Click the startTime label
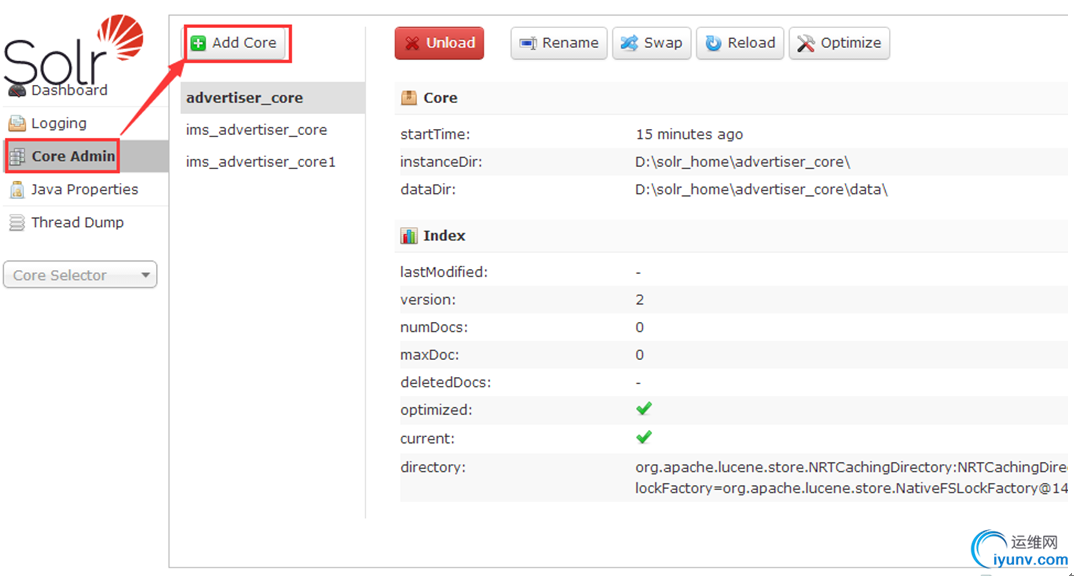Screen dimensions: 1074x576 [435, 134]
